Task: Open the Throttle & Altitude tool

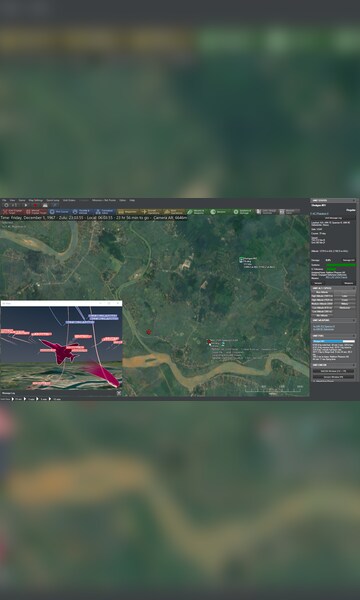Action: point(81,212)
